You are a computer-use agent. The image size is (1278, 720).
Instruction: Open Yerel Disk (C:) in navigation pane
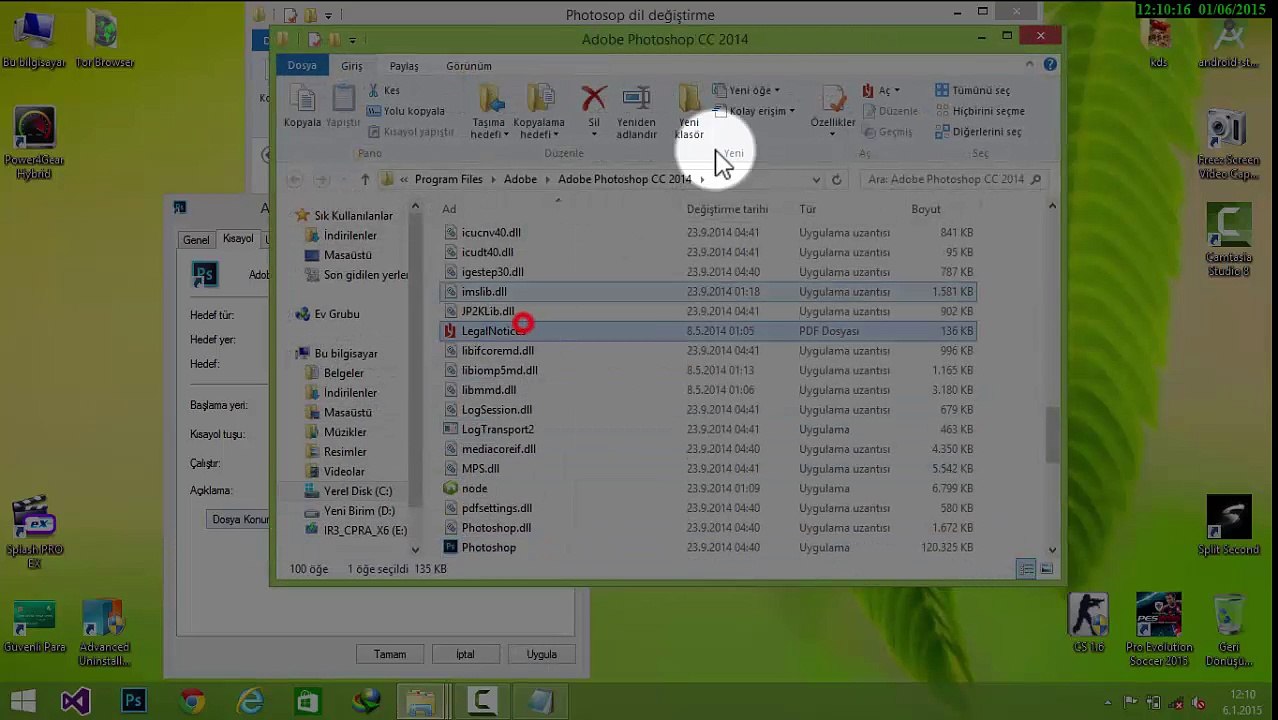(358, 491)
